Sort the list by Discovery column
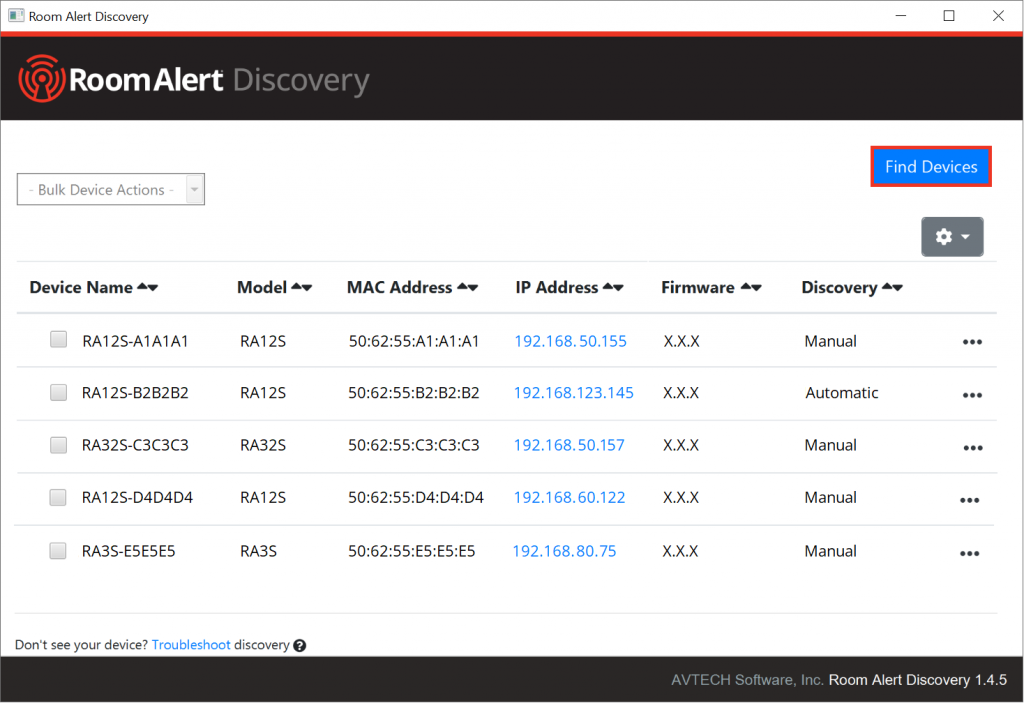Screen dimensions: 1024x703 pos(892,287)
